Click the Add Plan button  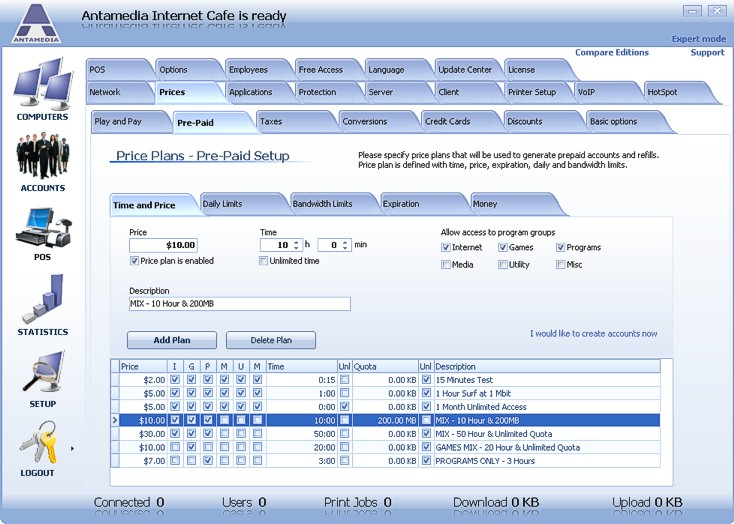(172, 340)
